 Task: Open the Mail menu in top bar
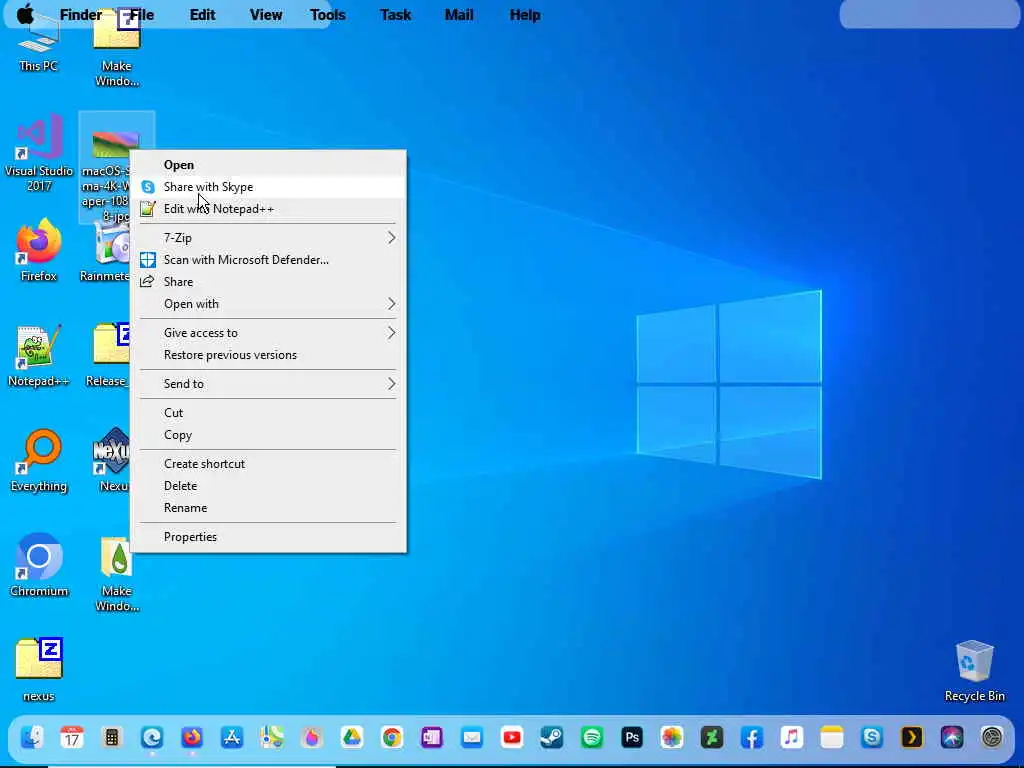pos(459,14)
